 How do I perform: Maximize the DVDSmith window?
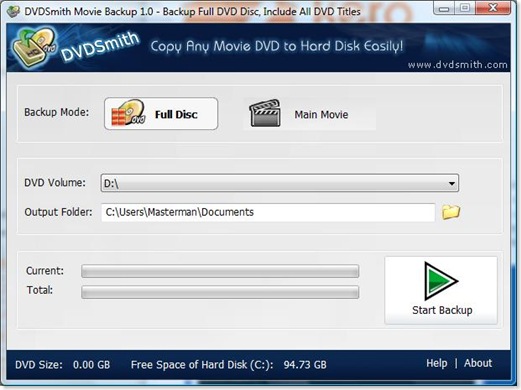[465, 8]
